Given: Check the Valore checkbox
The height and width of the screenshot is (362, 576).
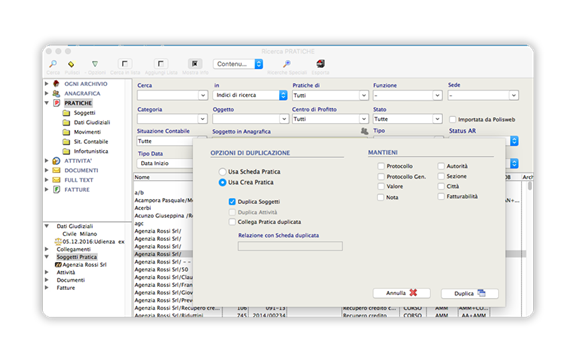Looking at the screenshot, I should tap(381, 186).
